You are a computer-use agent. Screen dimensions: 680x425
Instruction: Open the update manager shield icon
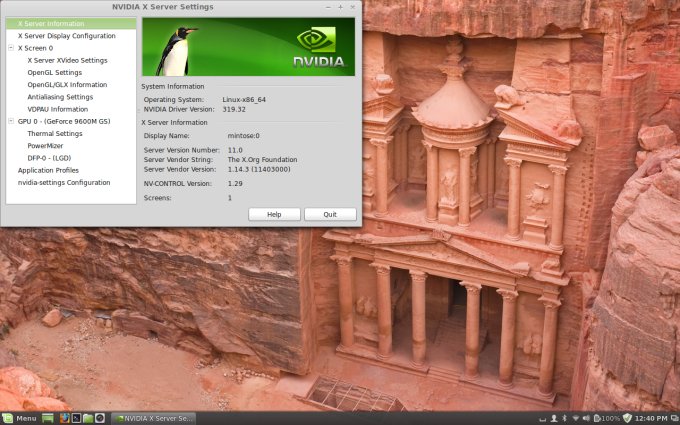click(x=627, y=418)
